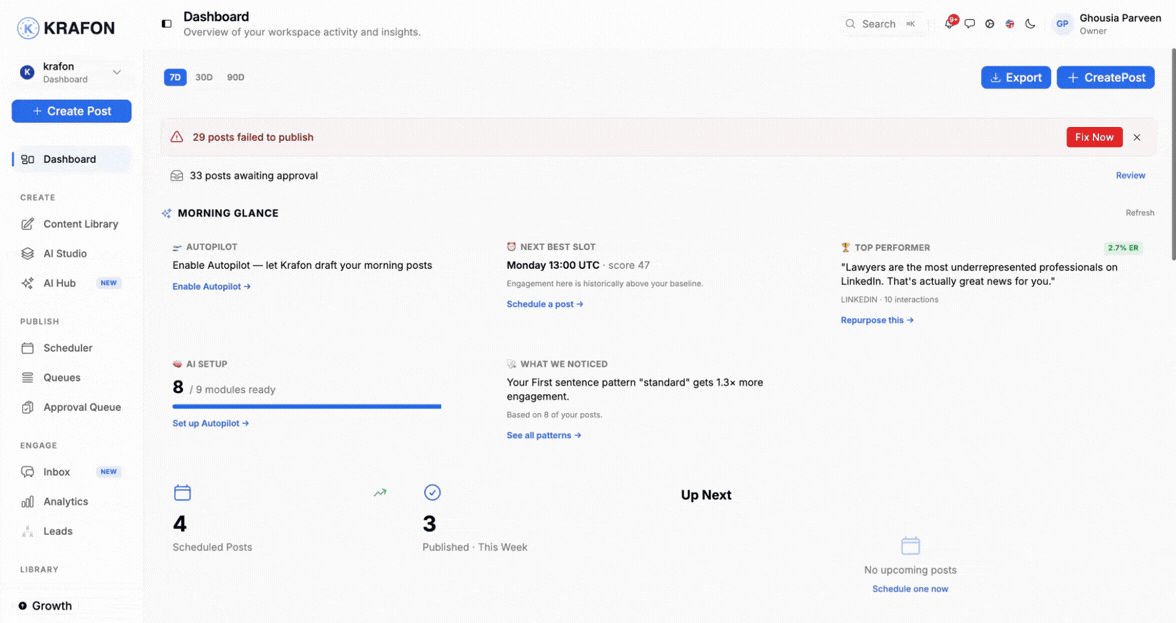Screen dimensions: 1176x623
Task: Click the 2.7% ER badge
Action: (x=1123, y=248)
